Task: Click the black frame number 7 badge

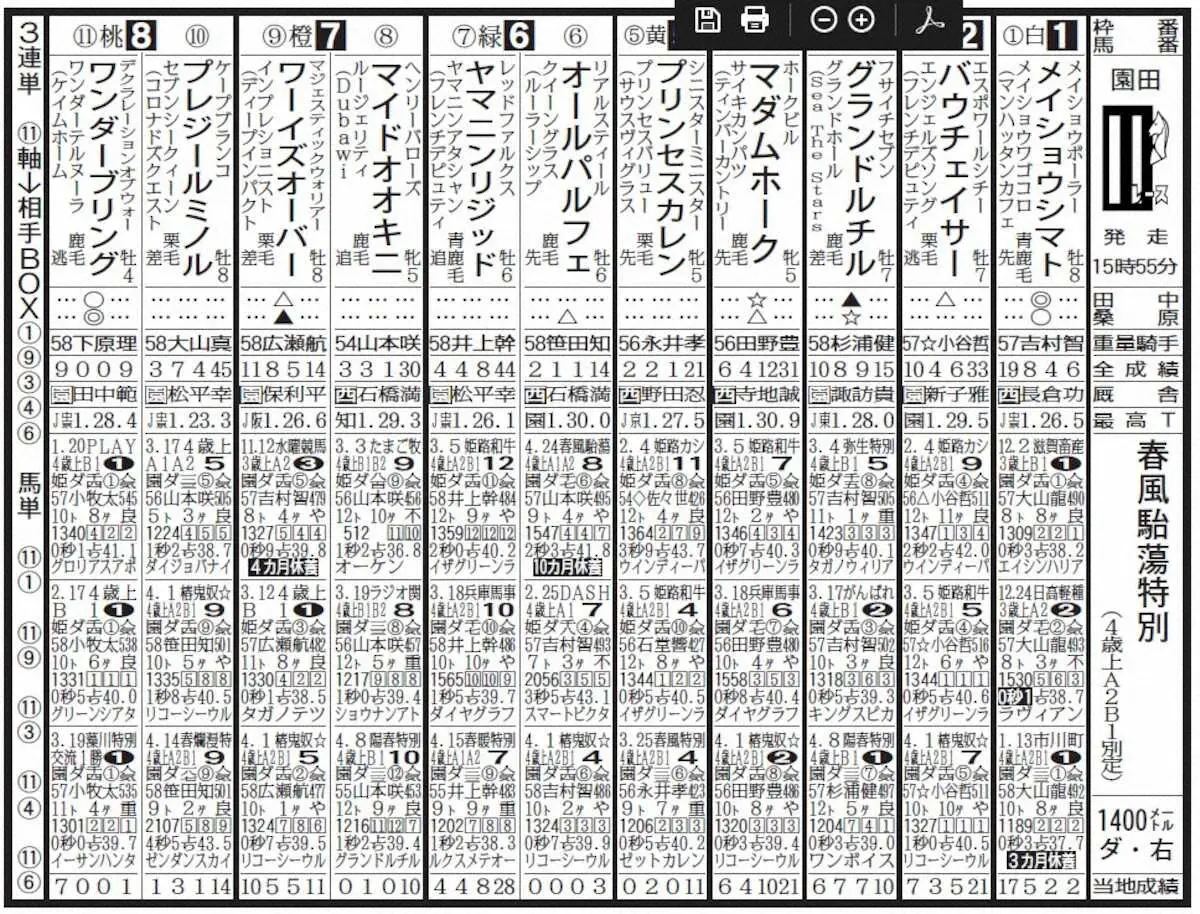Action: [330, 37]
